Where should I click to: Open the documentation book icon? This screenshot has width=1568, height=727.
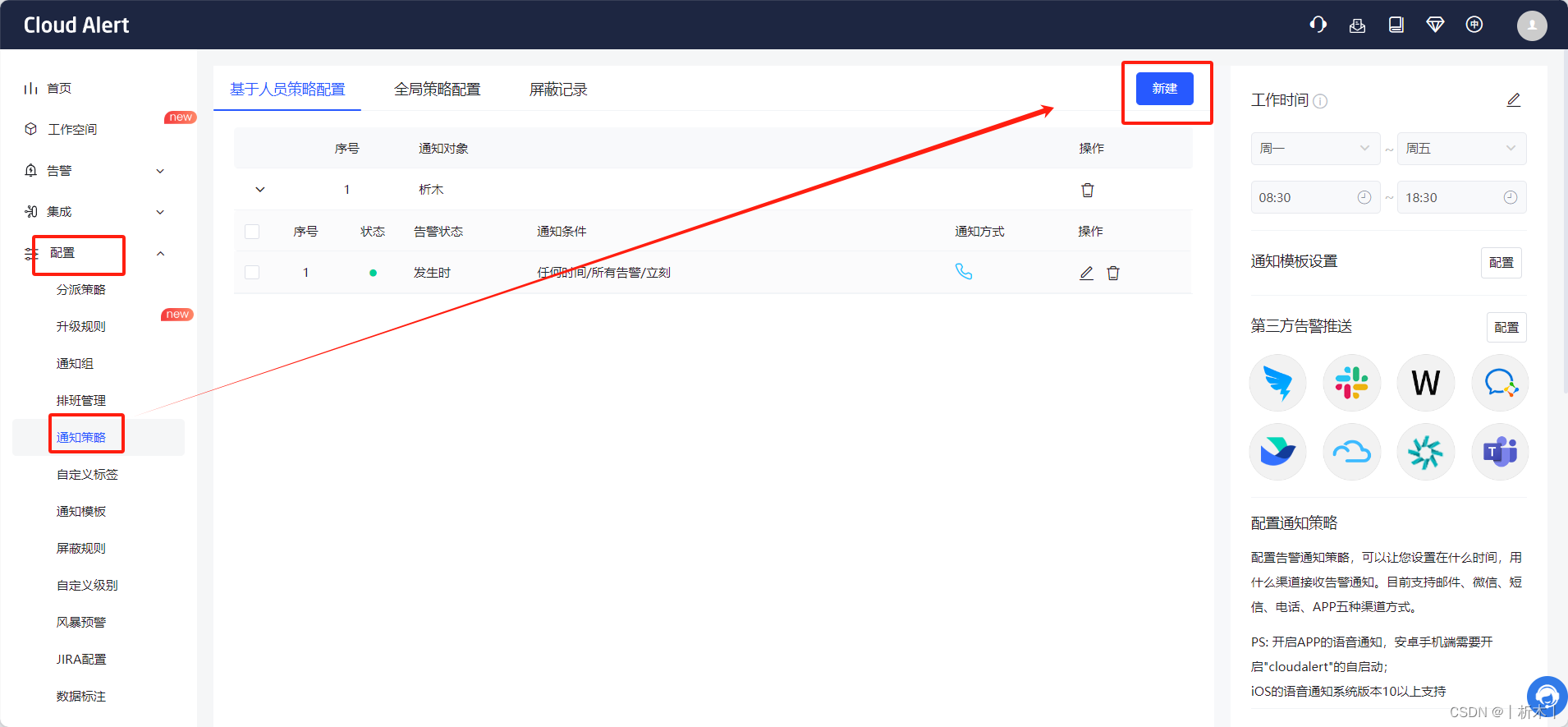pyautogui.click(x=1396, y=25)
